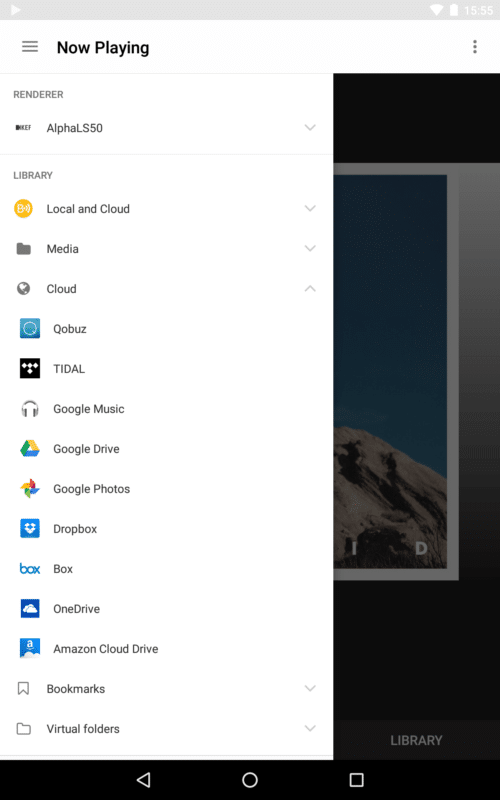Screen dimensions: 500x800
Task: Open Amazon Cloud Drive entry
Action: (x=166, y=648)
